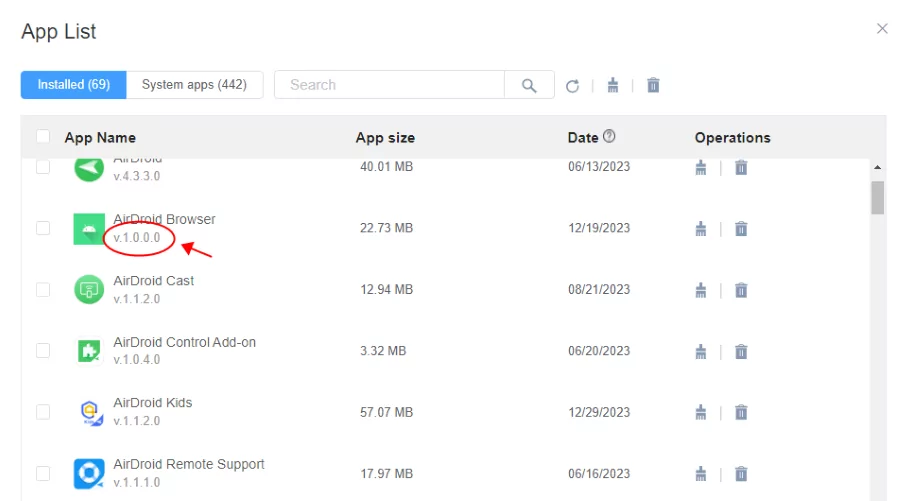
Task: Select the AirDroid Browser checkbox
Action: (43, 228)
